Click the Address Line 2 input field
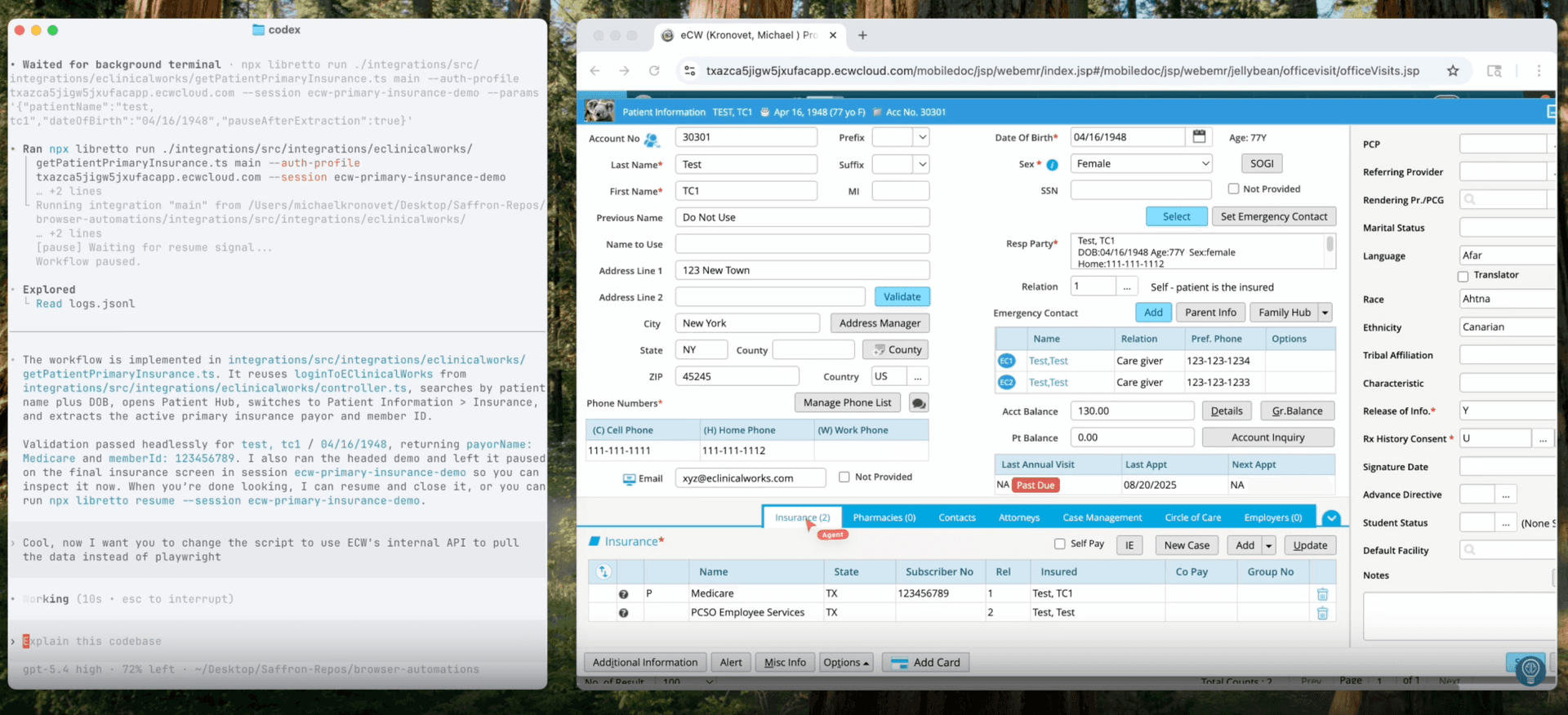 [769, 297]
